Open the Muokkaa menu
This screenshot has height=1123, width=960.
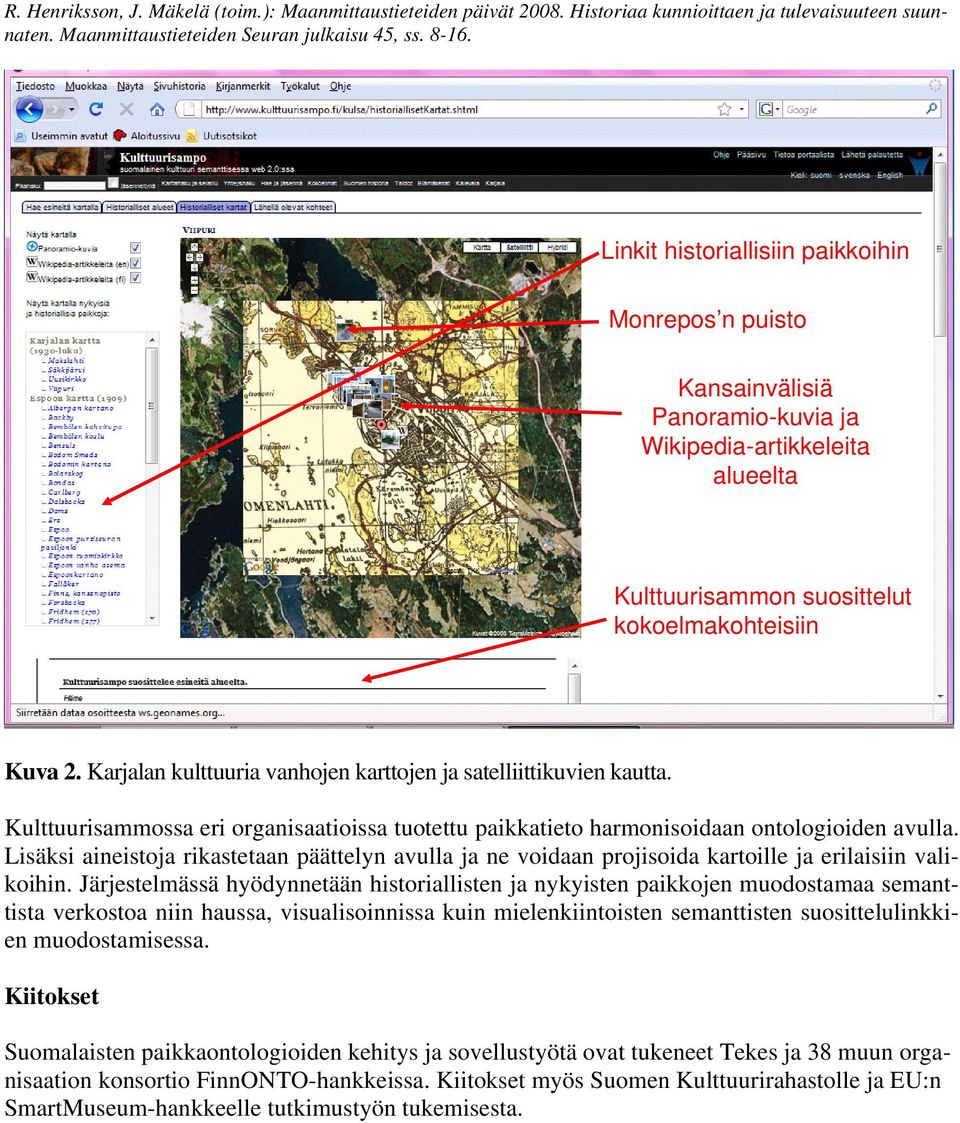(86, 86)
